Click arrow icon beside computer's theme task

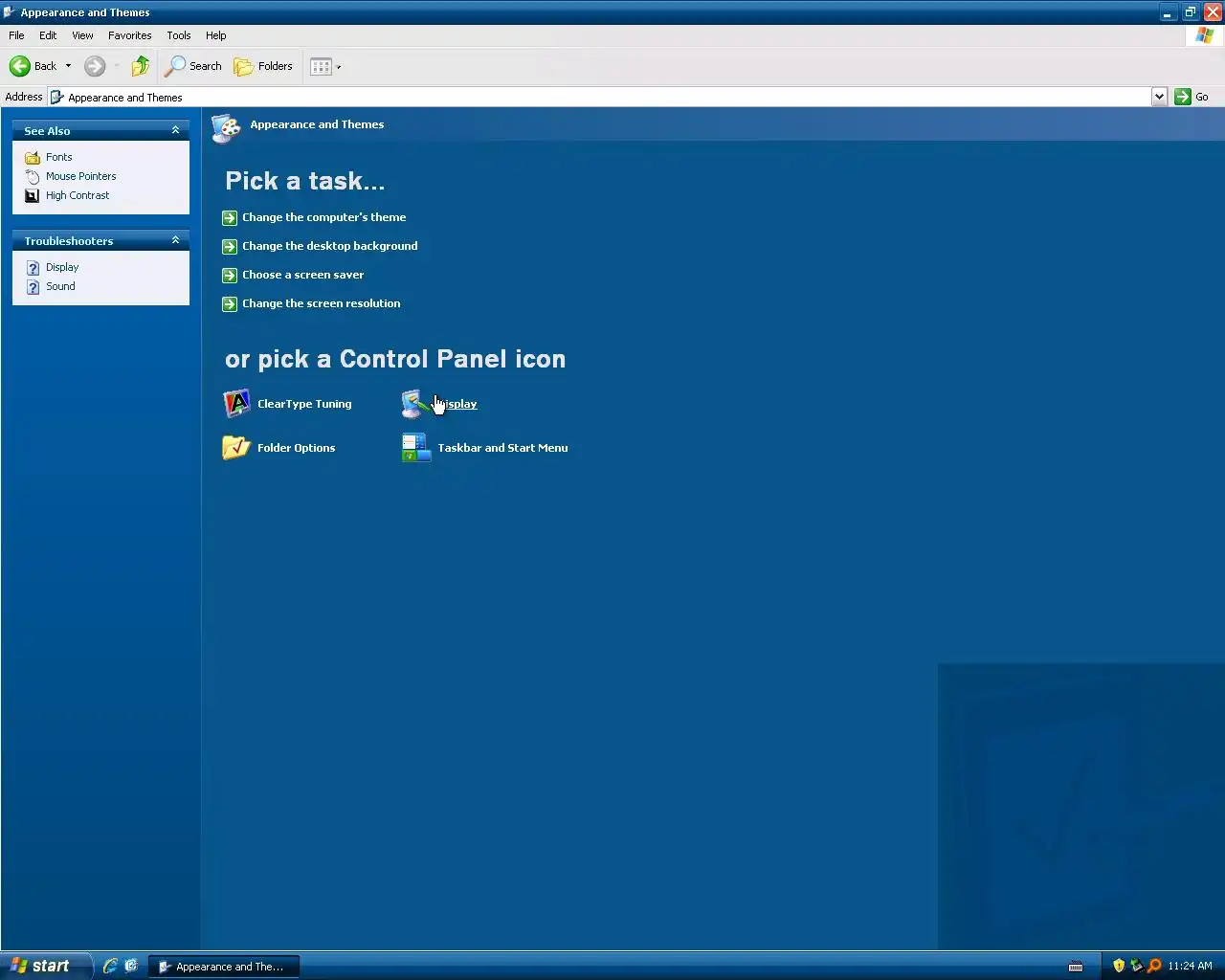tap(230, 218)
